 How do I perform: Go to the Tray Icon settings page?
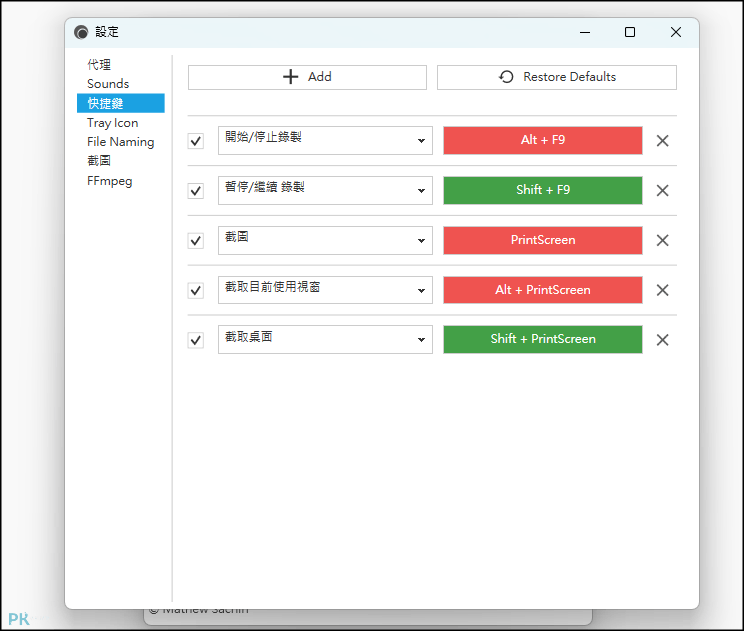112,123
